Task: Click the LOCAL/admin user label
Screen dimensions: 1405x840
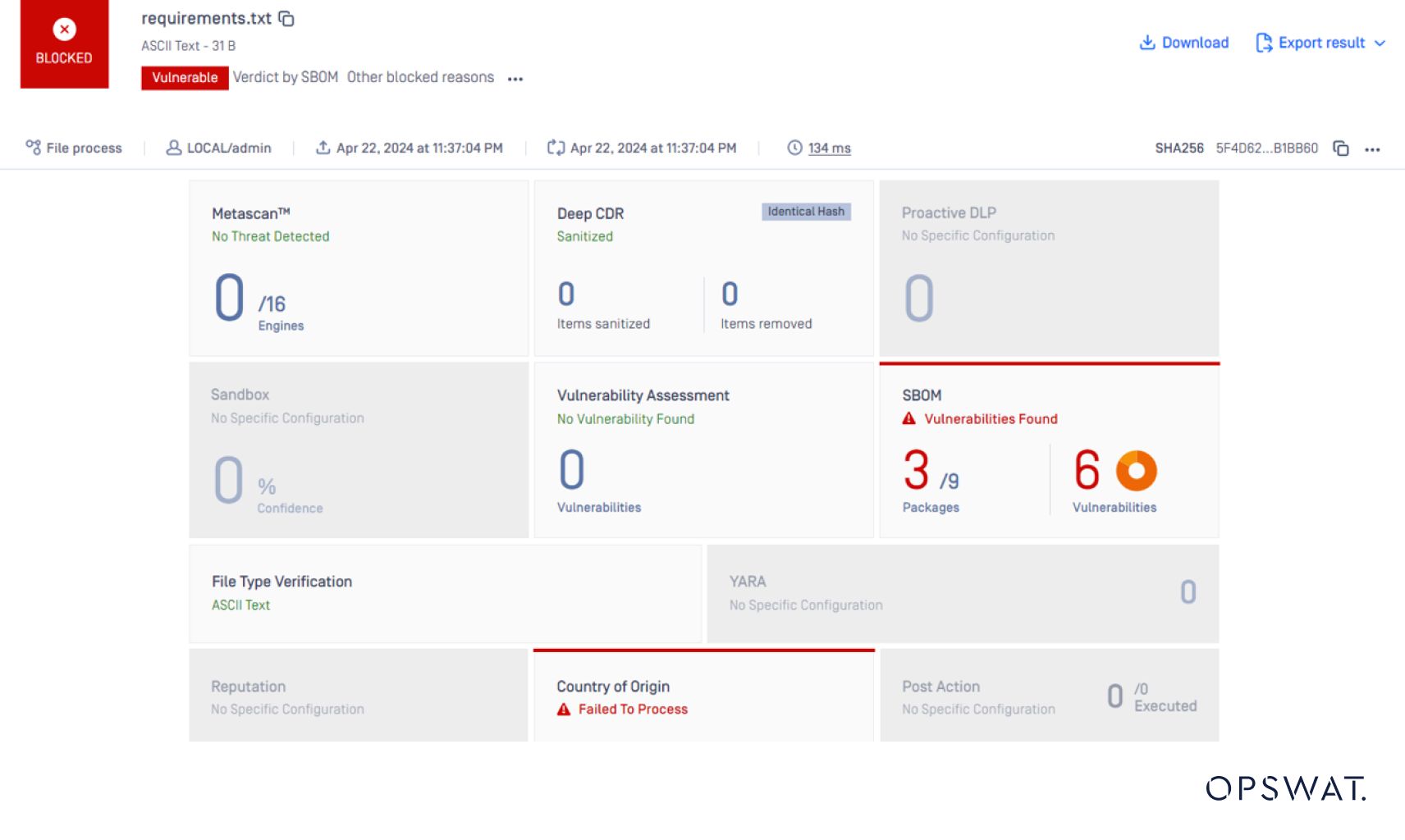Action: [x=228, y=148]
